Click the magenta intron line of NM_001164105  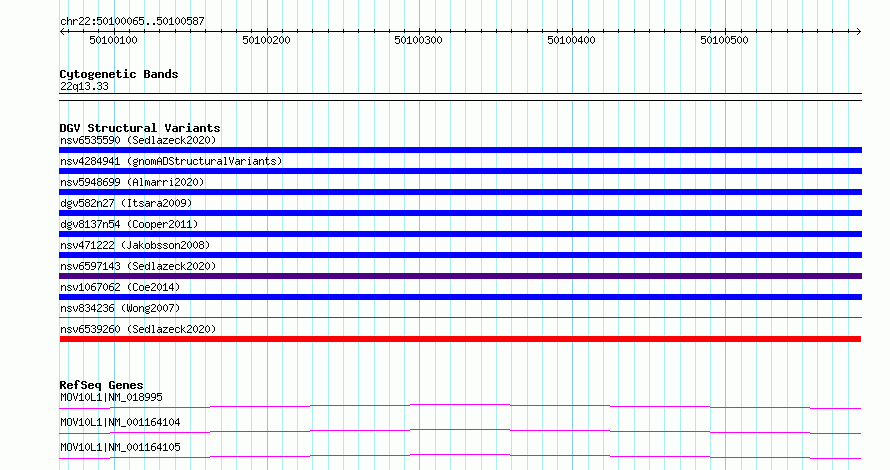coord(460,456)
